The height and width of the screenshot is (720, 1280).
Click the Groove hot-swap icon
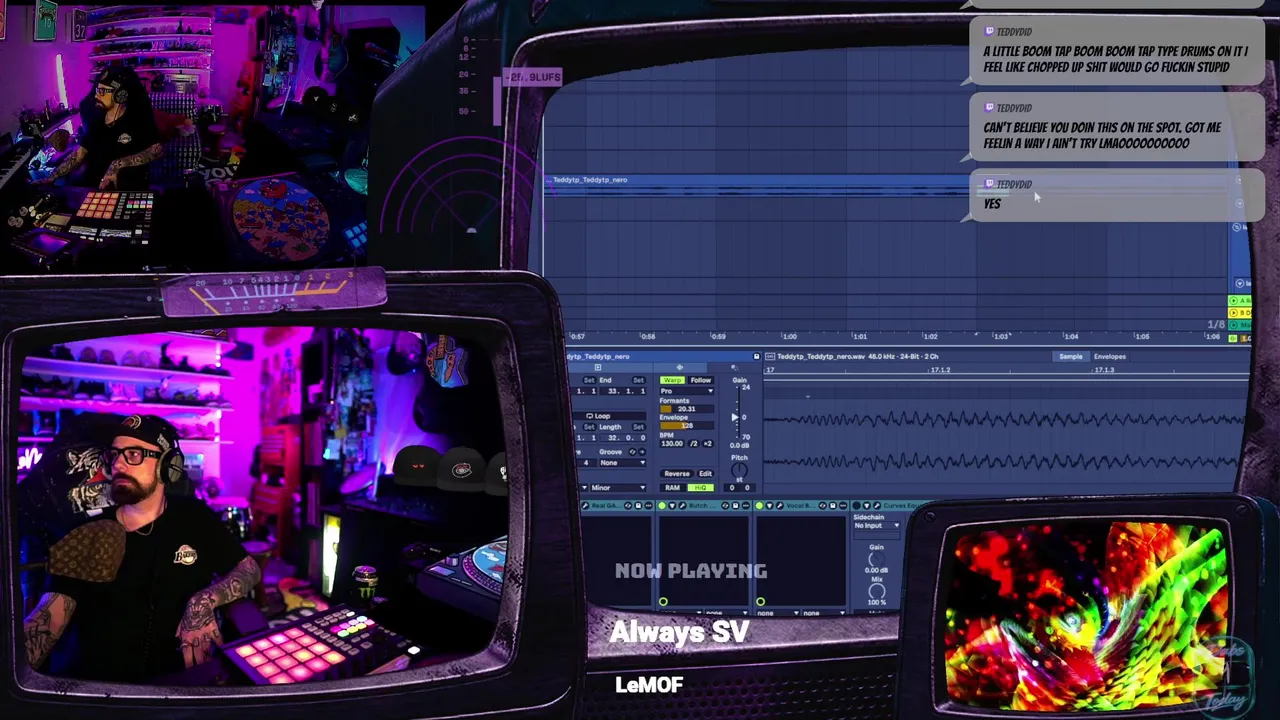pos(632,452)
